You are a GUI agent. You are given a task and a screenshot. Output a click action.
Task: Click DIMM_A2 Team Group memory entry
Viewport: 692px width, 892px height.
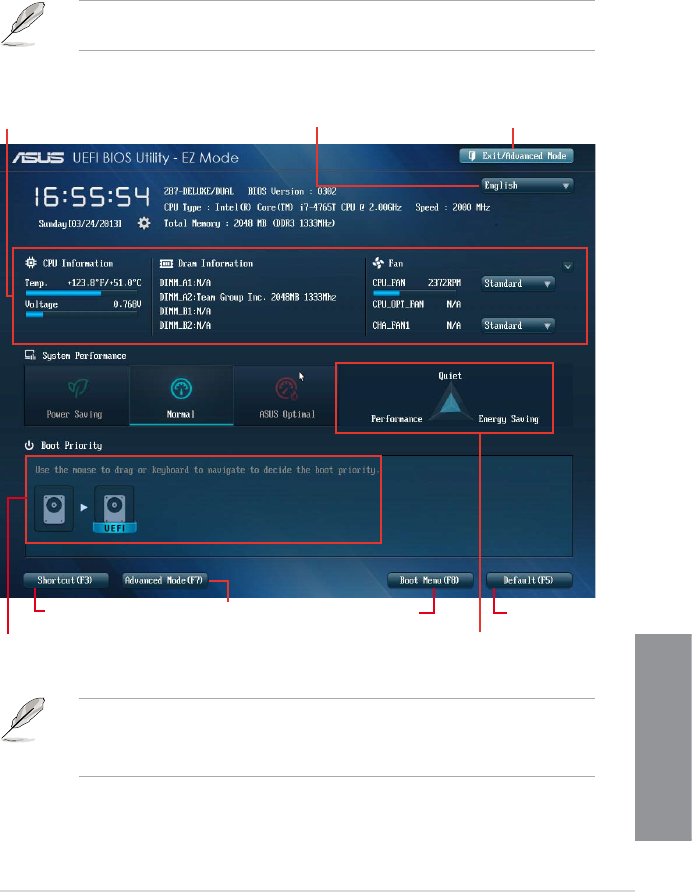[x=248, y=297]
